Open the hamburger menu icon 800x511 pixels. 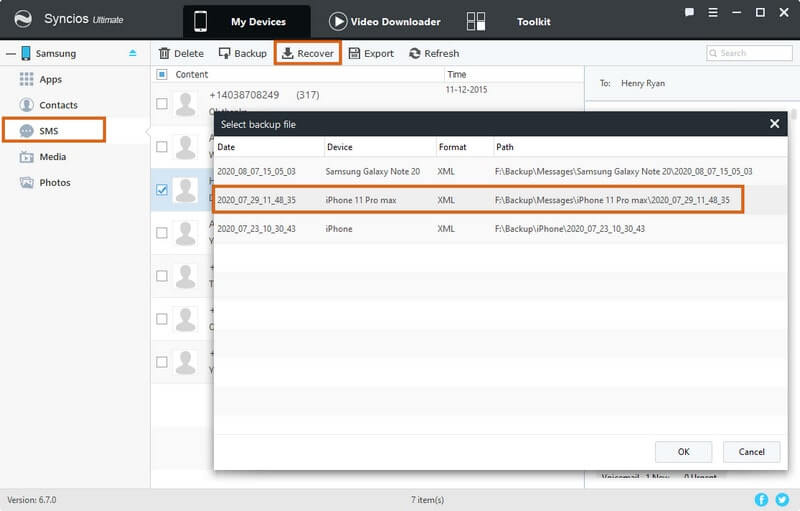coord(713,12)
